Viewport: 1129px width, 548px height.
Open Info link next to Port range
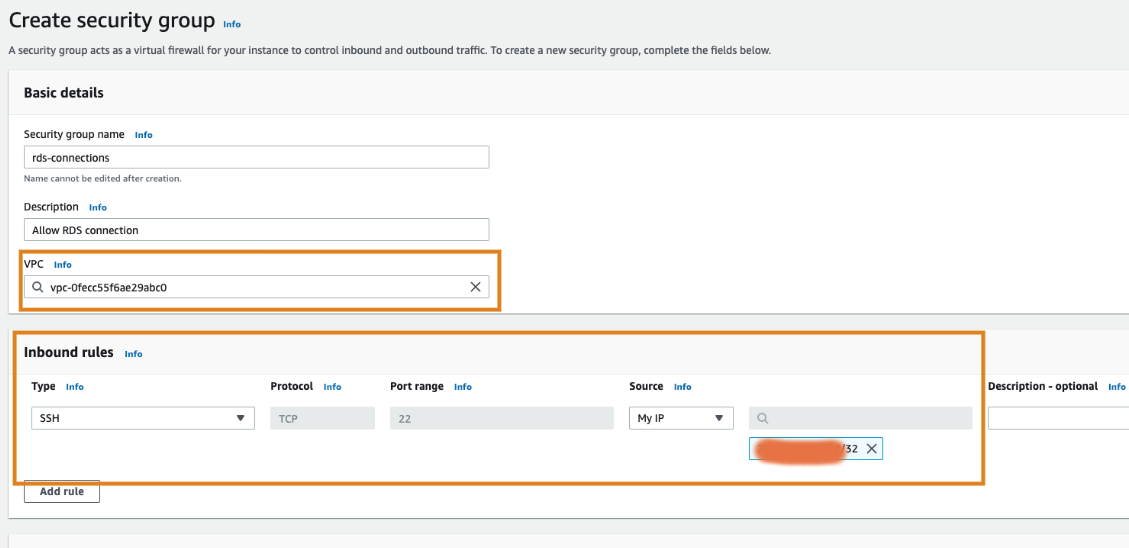coord(463,387)
